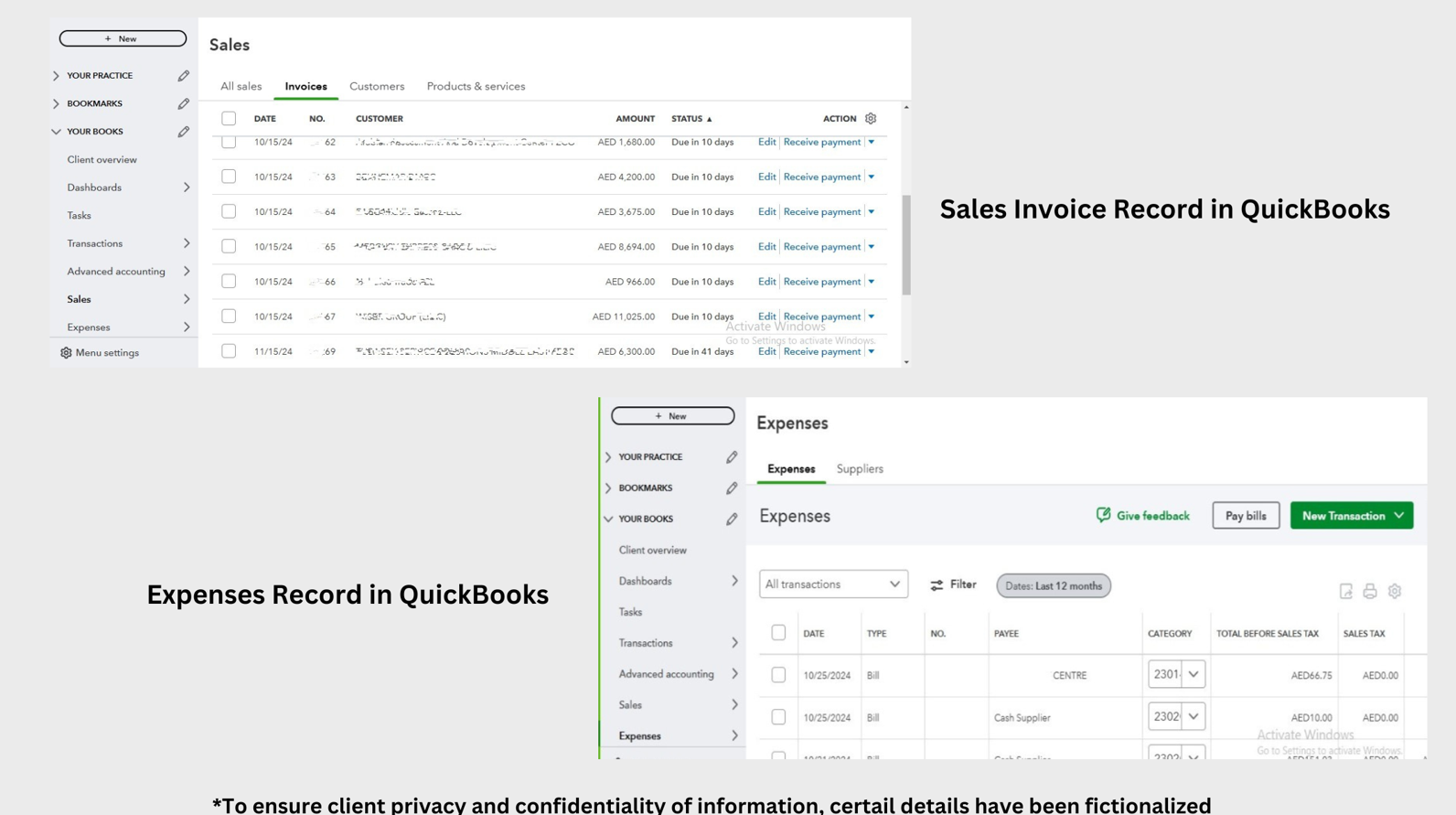
Task: Edit YOUR PRACTICE pencil icon in Sales window
Action: [184, 76]
